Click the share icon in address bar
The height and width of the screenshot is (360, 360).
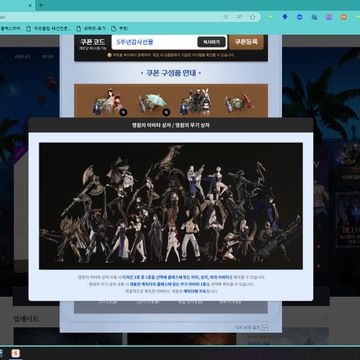click(x=239, y=17)
